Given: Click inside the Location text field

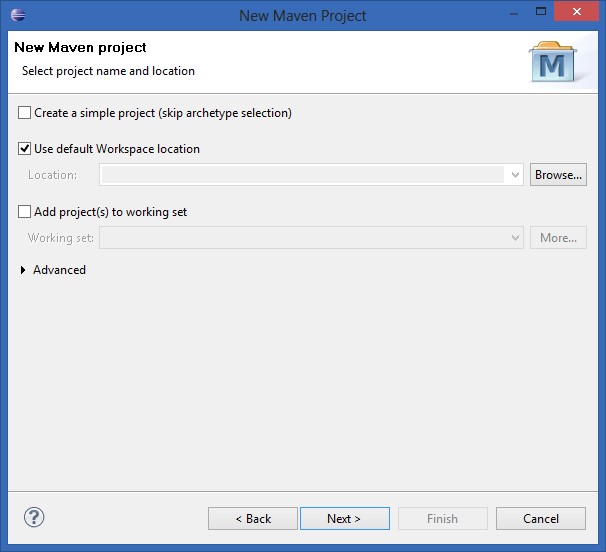Looking at the screenshot, I should pyautogui.click(x=302, y=175).
